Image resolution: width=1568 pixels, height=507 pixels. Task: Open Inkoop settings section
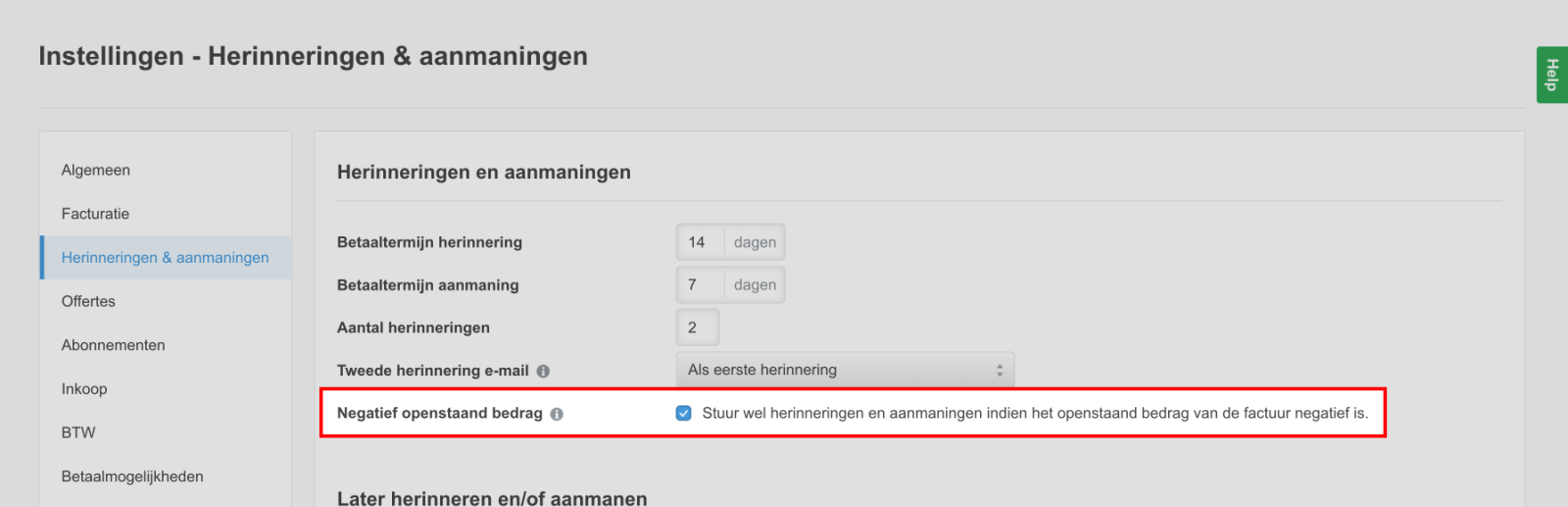tap(84, 388)
